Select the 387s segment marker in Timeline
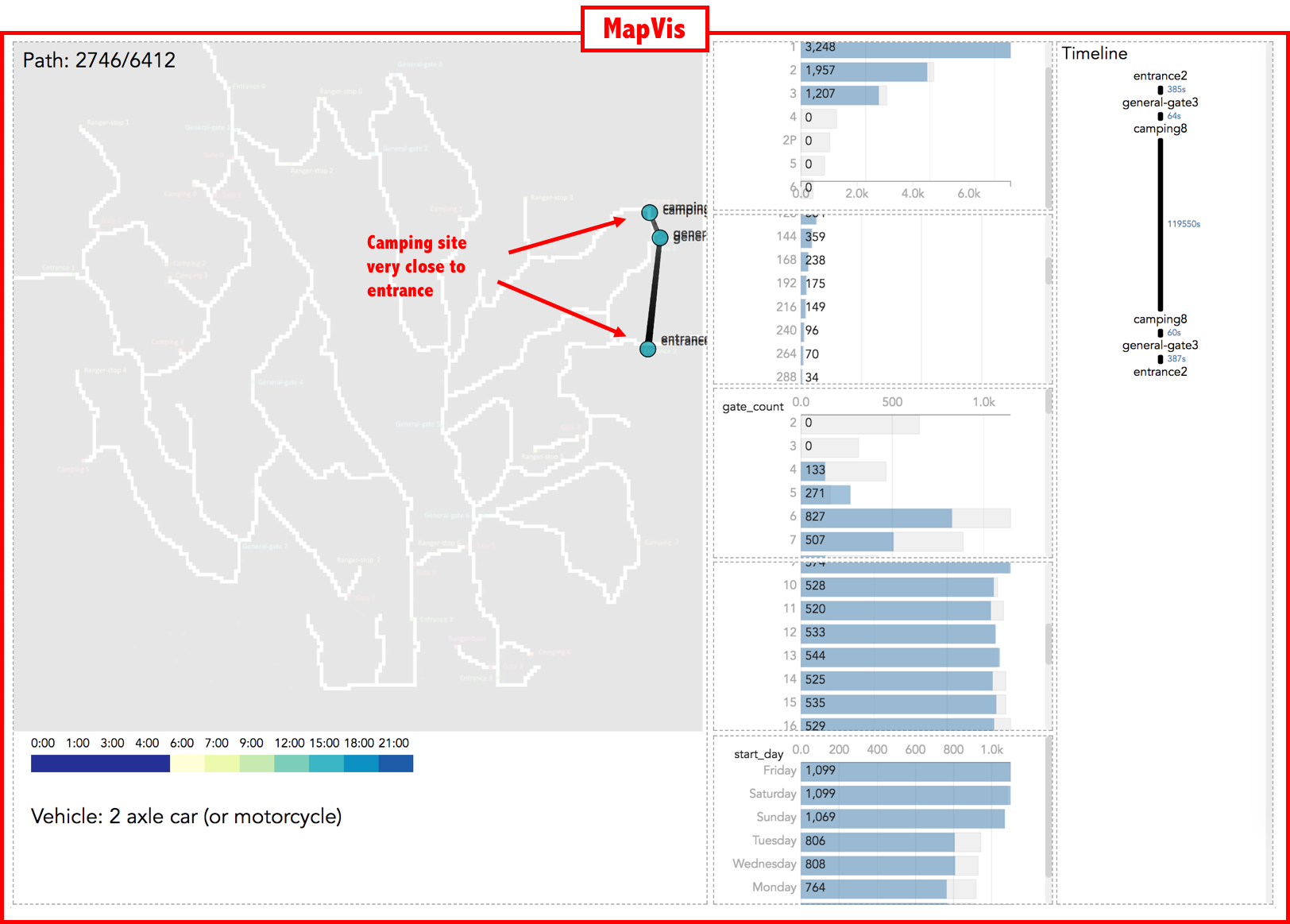 (x=1161, y=359)
